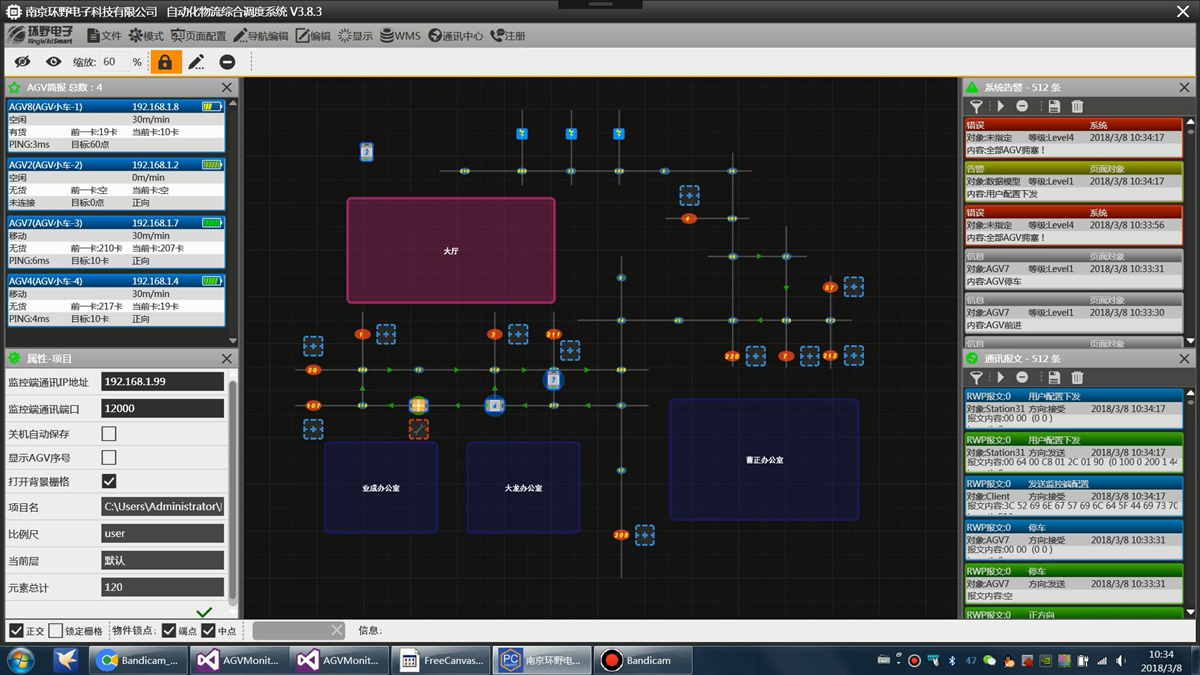Open the 文件 menu
Image resolution: width=1200 pixels, height=675 pixels.
click(104, 36)
